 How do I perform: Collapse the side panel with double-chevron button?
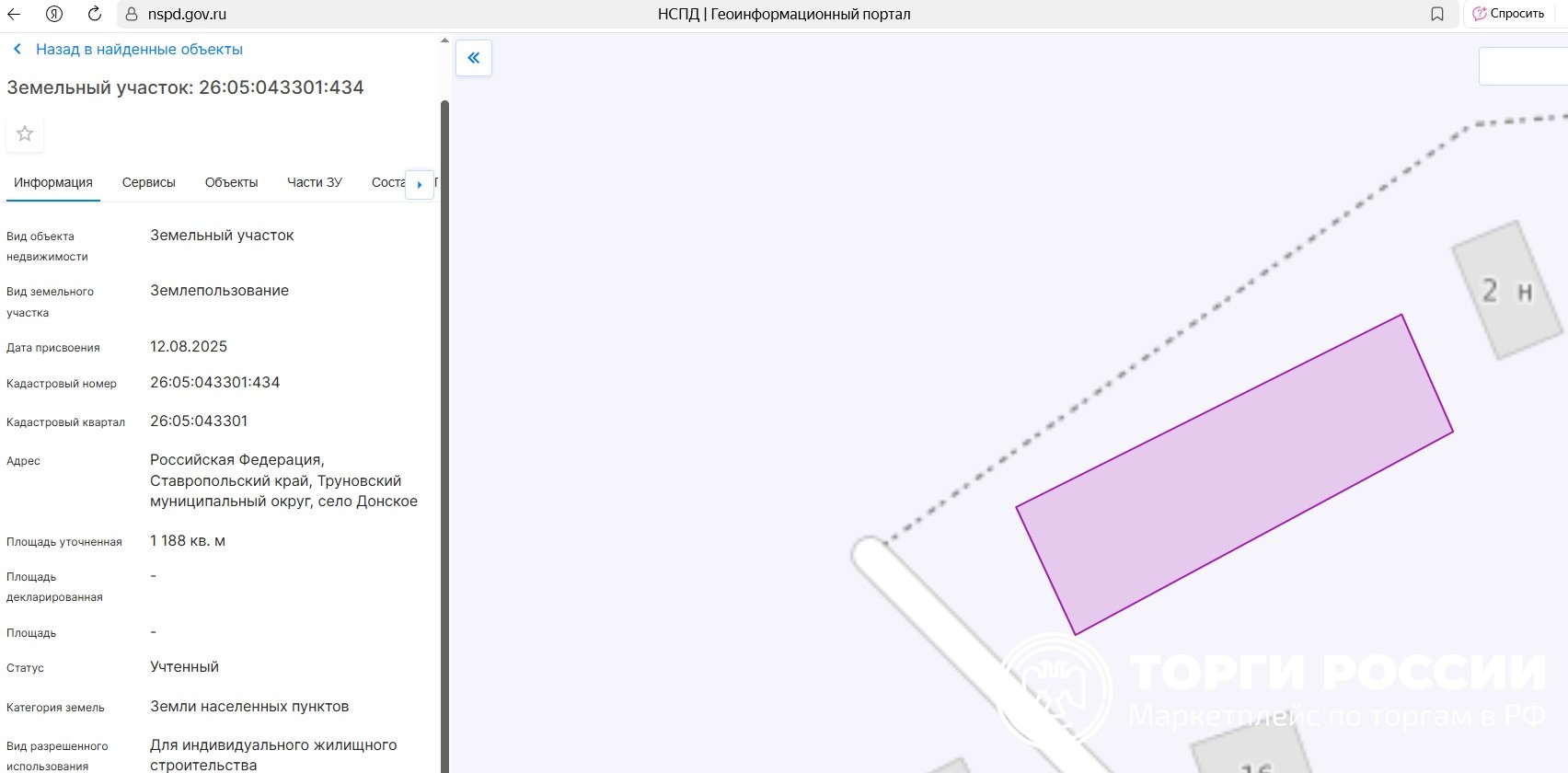click(x=474, y=58)
